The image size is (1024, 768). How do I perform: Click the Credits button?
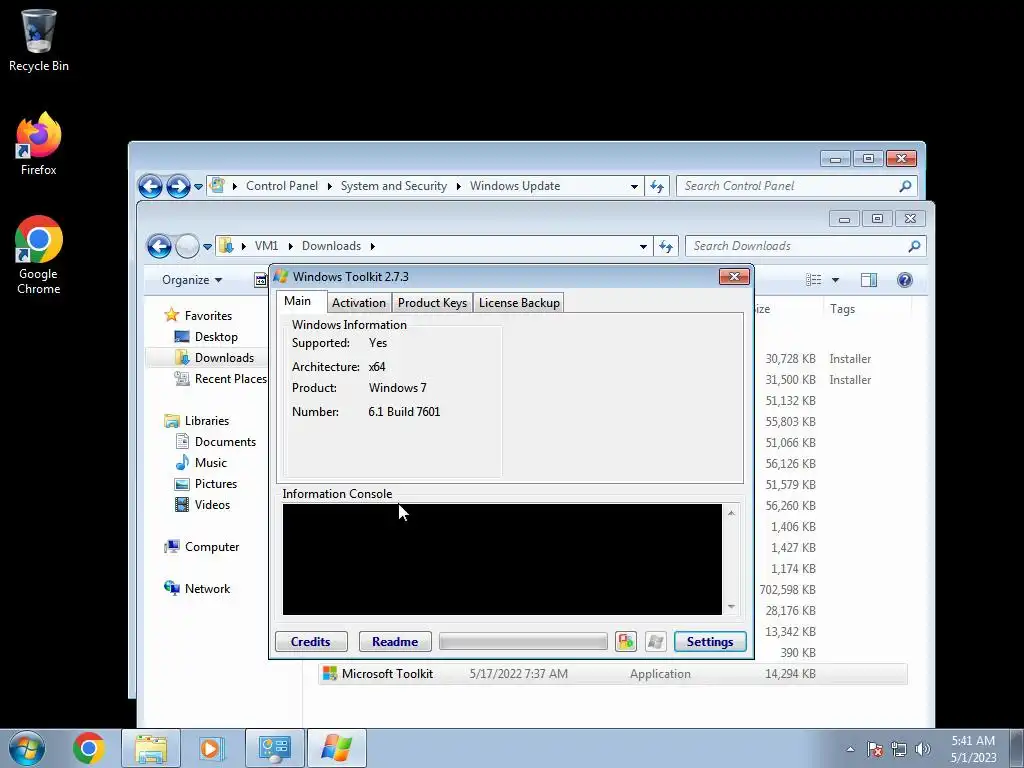click(311, 641)
